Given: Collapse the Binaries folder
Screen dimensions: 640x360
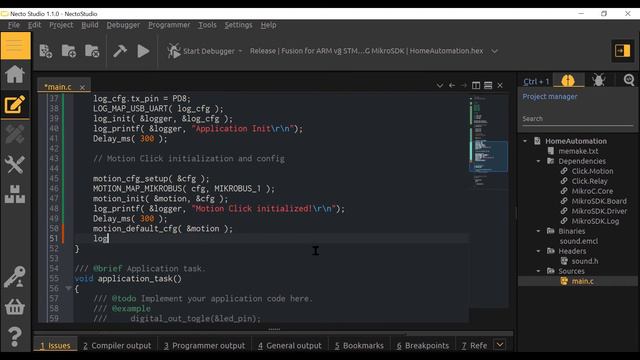Looking at the screenshot, I should pos(538,231).
